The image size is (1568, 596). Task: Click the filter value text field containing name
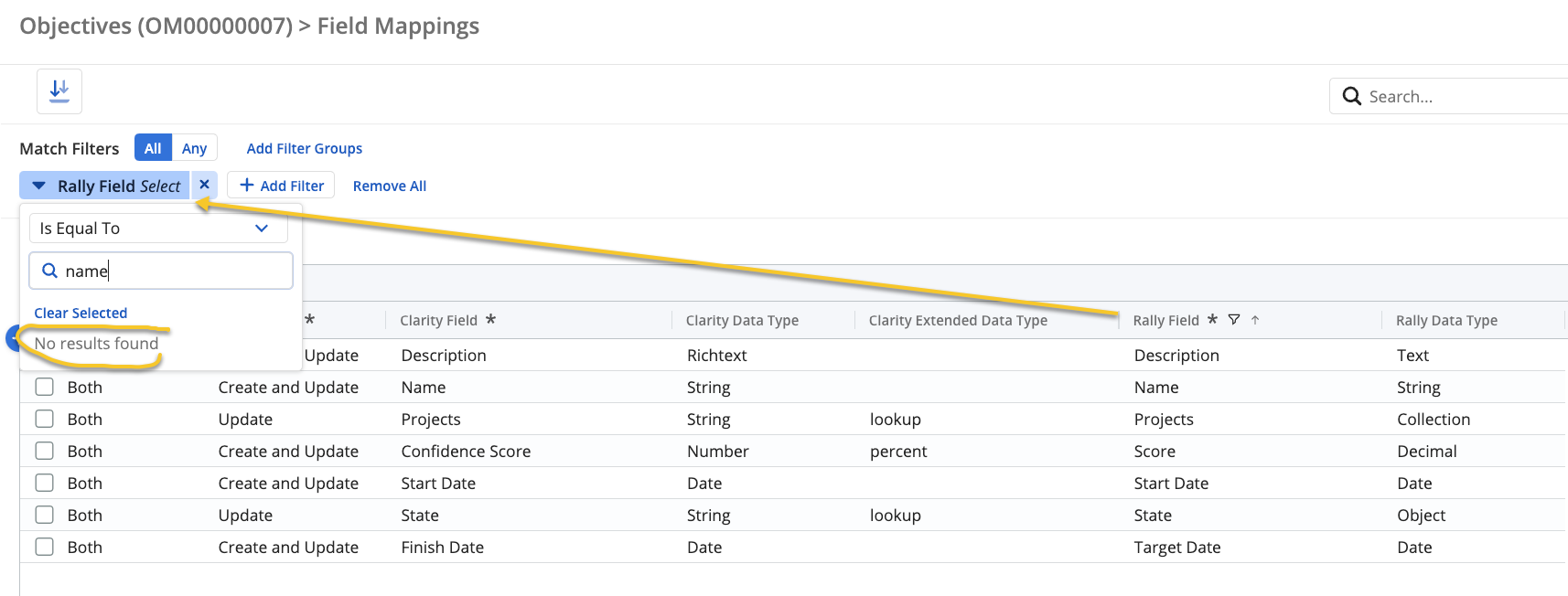point(174,271)
